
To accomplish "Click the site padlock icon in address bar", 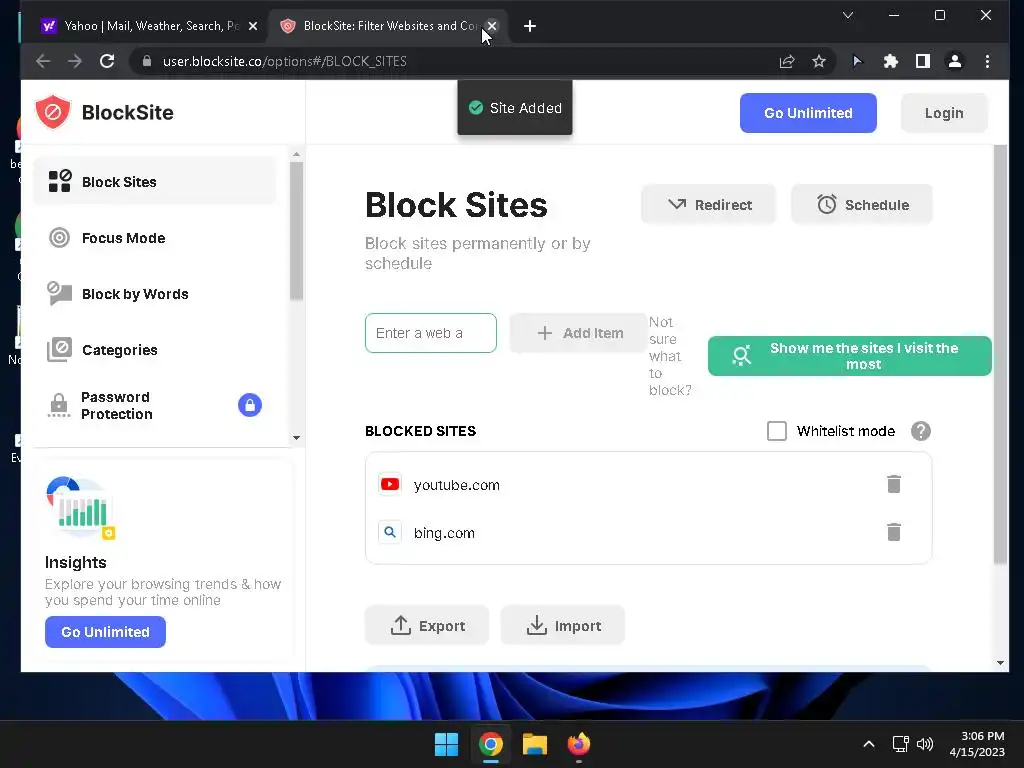I will tap(147, 61).
